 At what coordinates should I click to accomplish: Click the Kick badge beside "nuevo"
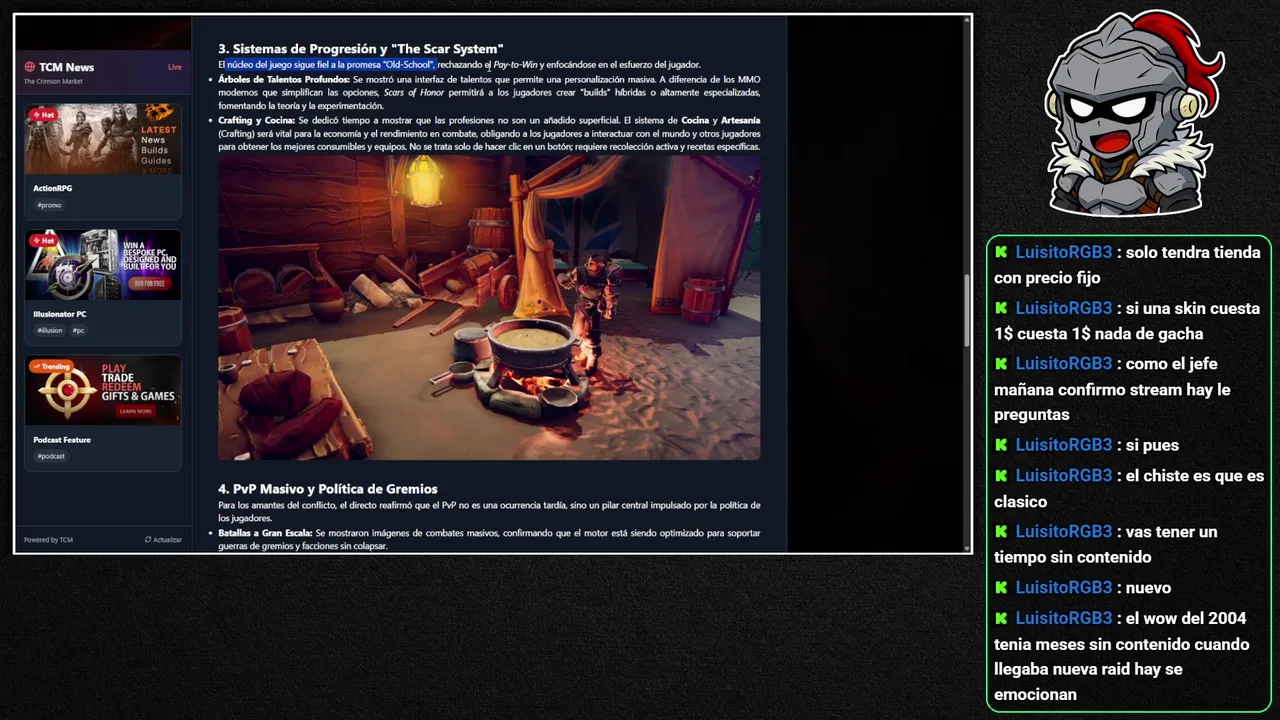[1001, 588]
